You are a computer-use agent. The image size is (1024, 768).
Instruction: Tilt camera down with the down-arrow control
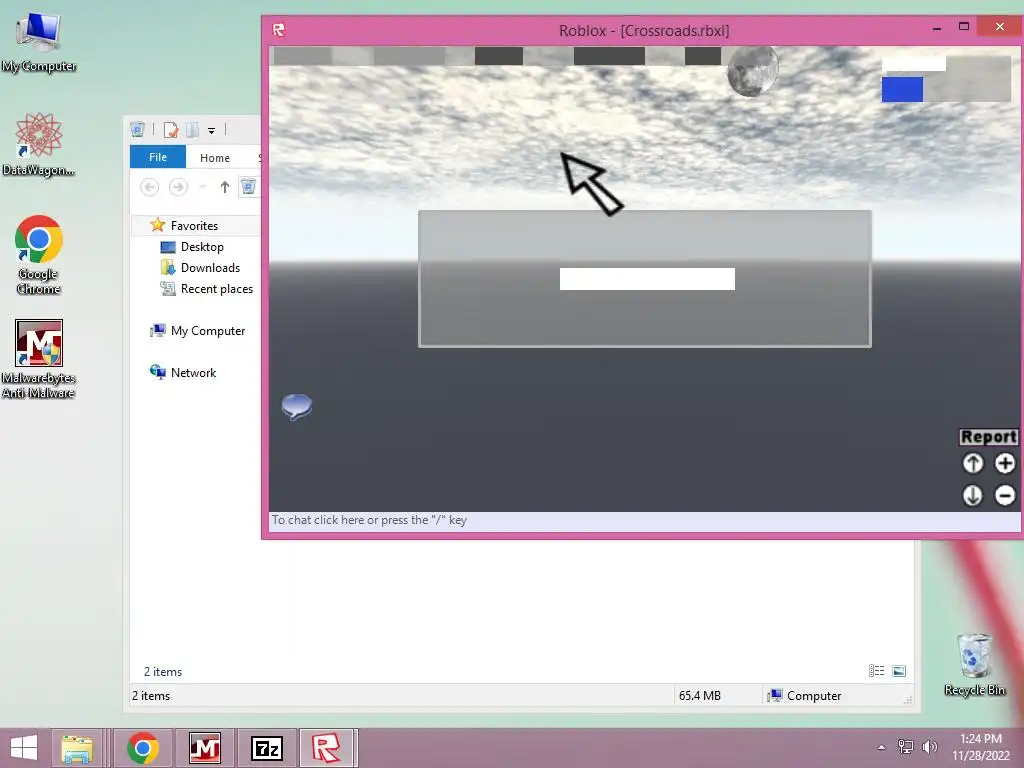pos(973,495)
